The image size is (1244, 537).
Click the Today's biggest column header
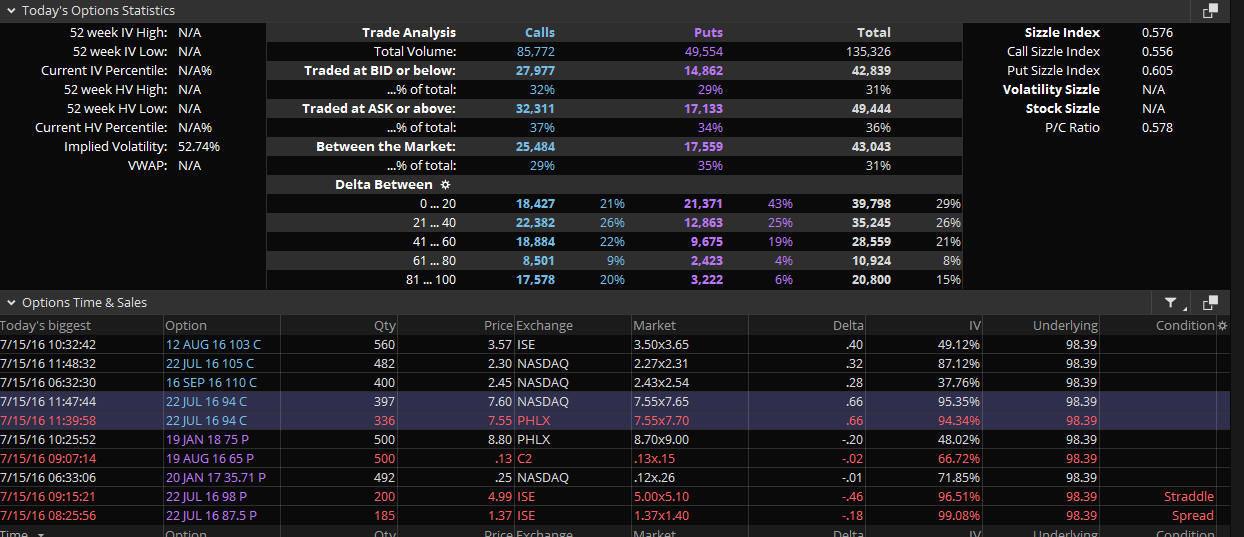[46, 325]
